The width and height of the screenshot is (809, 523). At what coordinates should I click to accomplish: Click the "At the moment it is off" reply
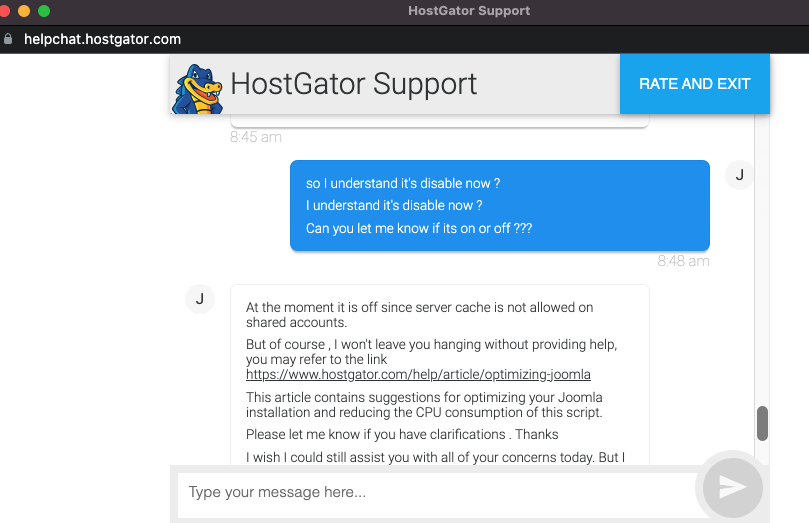[x=419, y=315]
